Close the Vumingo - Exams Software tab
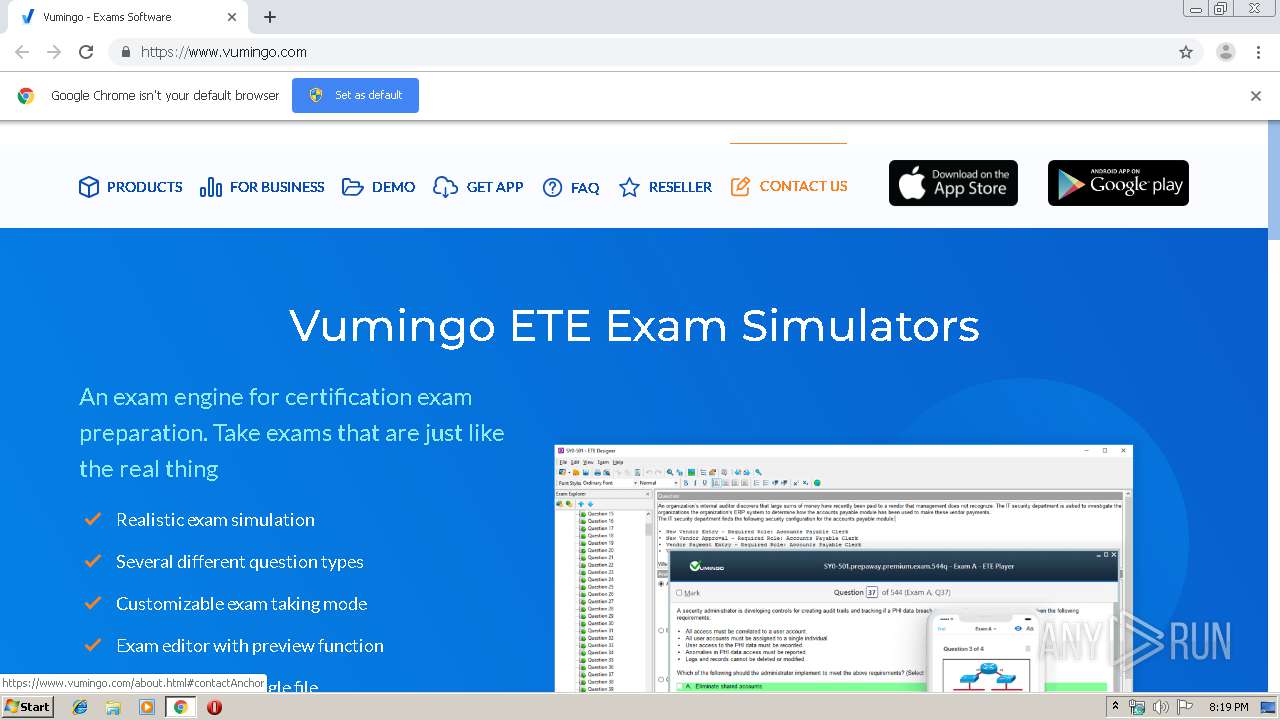 coord(232,17)
